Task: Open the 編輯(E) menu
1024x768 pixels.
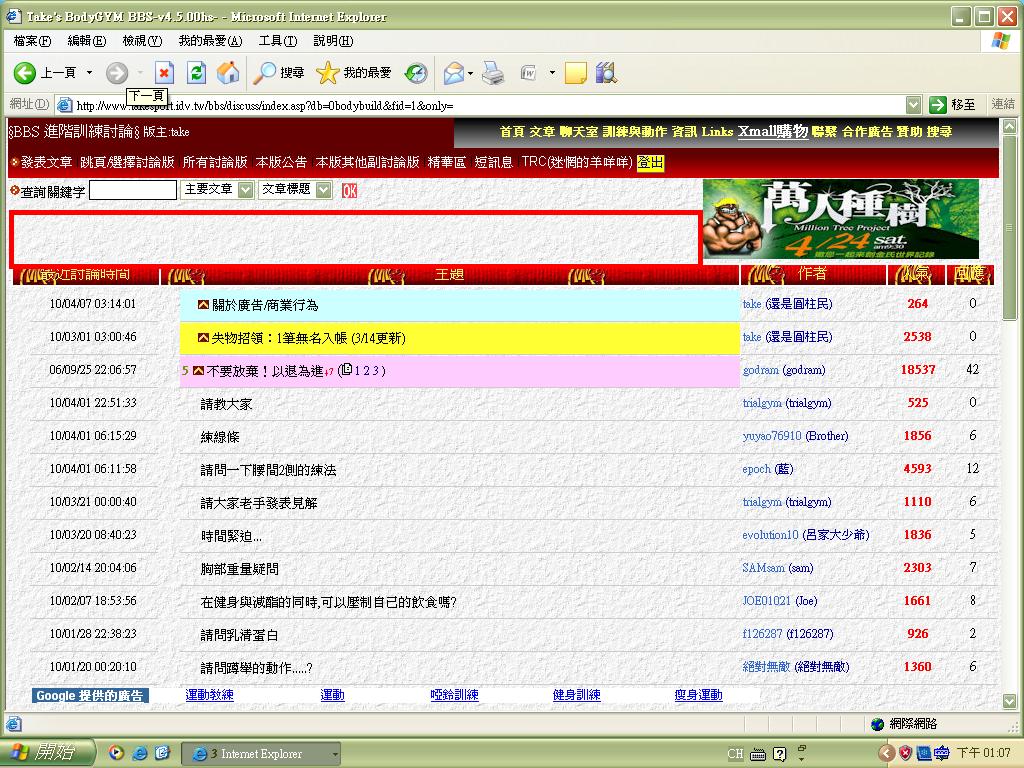Action: pyautogui.click(x=87, y=41)
